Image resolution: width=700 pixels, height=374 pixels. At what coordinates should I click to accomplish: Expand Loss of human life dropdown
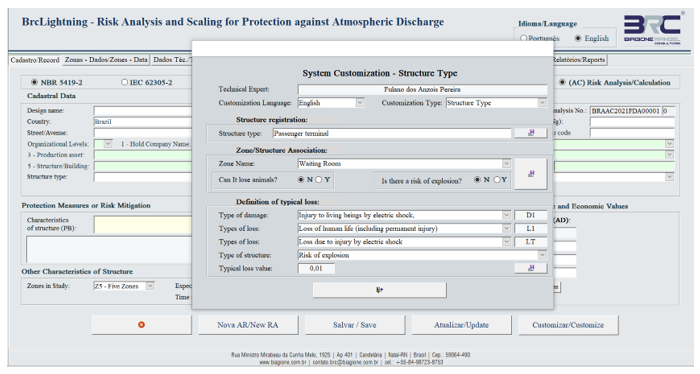pyautogui.click(x=506, y=229)
